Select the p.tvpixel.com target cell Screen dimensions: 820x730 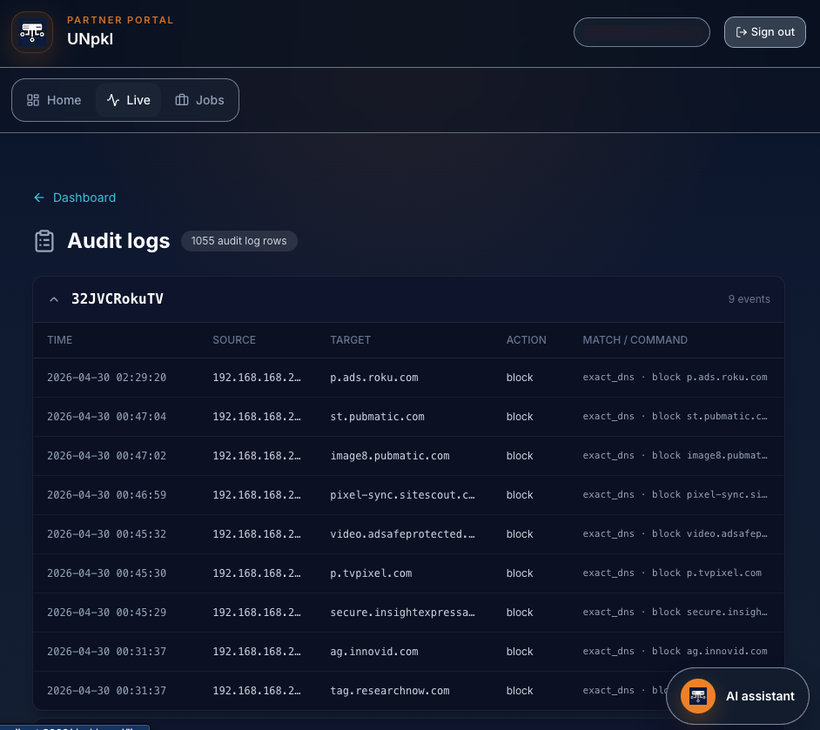click(x=371, y=573)
